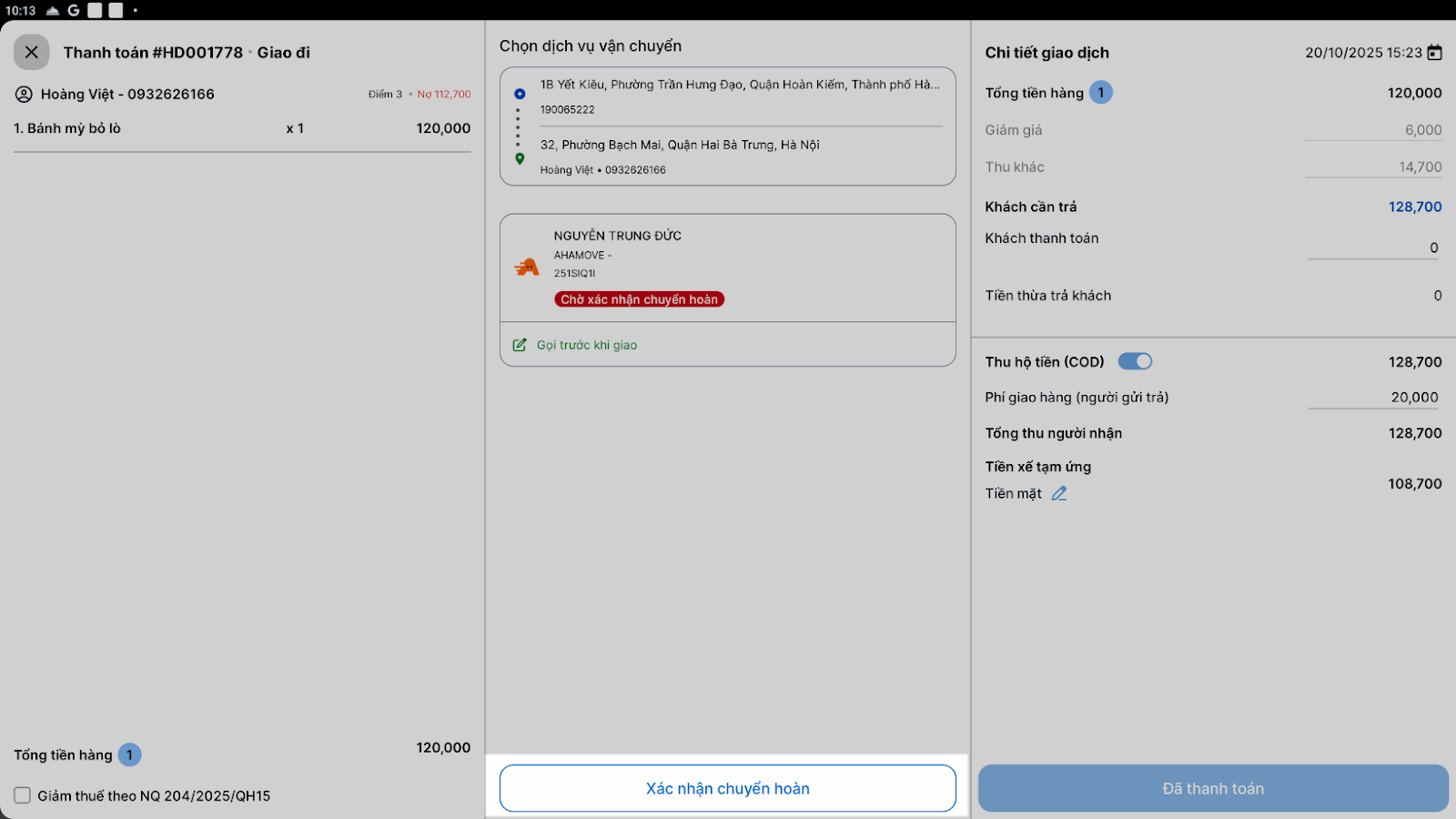Click the blue pickup point marker
The image size is (1456, 819).
tap(520, 94)
